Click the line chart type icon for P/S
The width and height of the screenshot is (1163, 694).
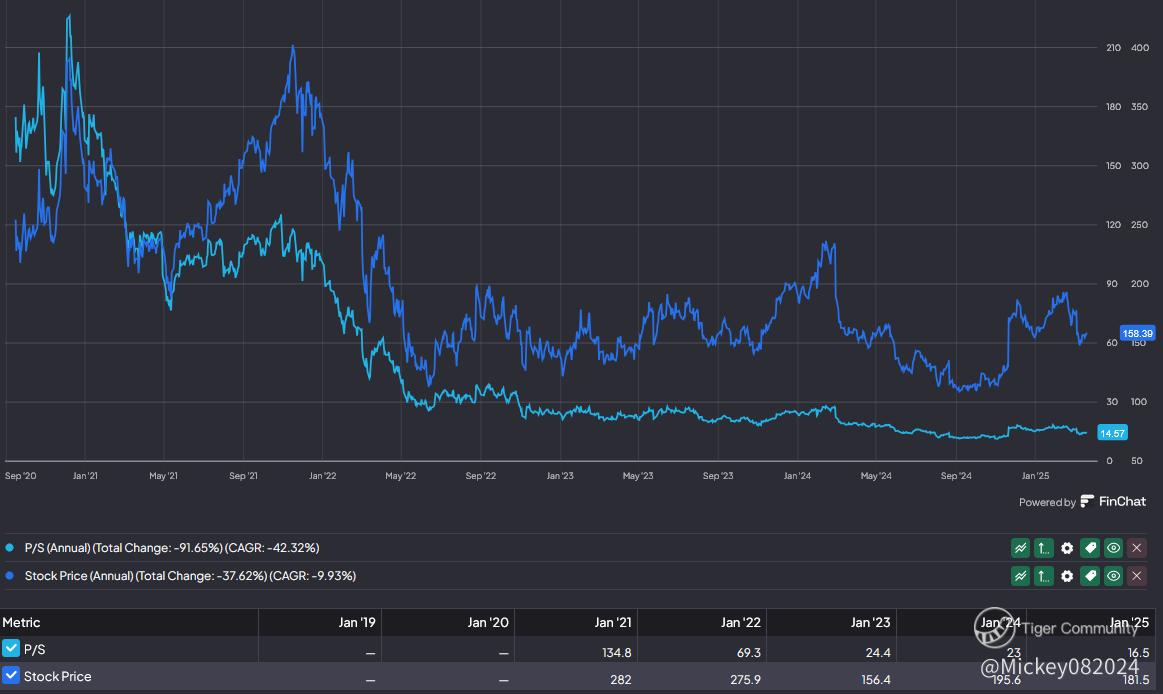1020,548
